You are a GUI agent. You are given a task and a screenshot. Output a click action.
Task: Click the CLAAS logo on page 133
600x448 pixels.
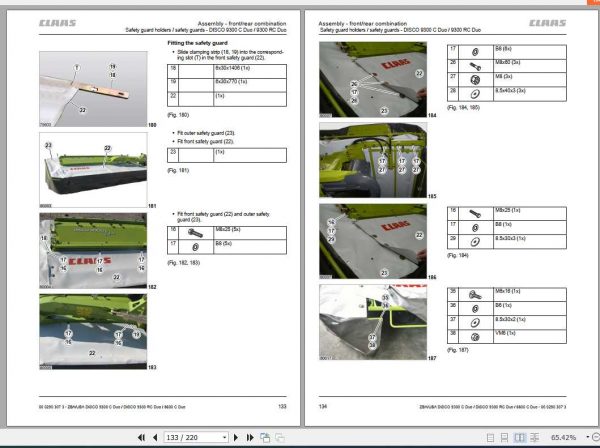tap(57, 23)
